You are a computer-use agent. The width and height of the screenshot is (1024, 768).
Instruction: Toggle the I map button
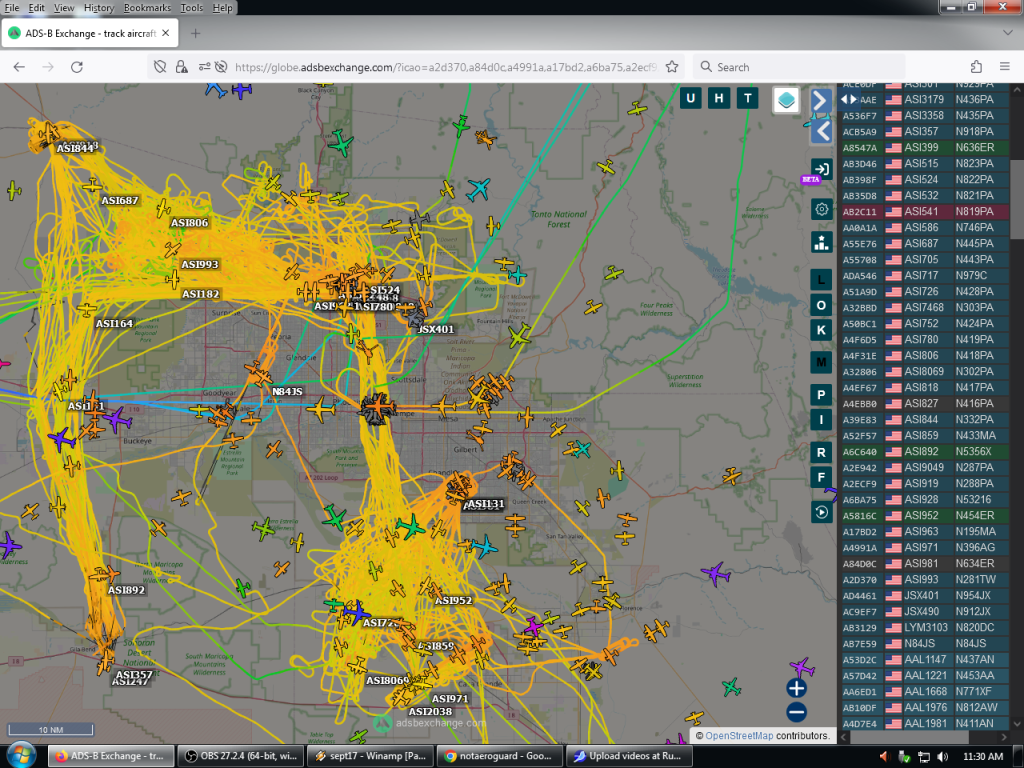pos(821,420)
